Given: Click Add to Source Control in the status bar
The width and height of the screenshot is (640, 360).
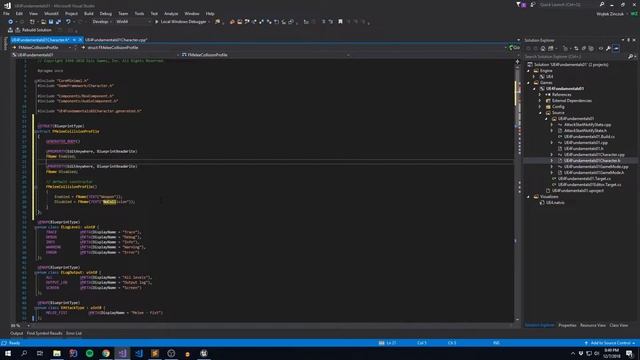Looking at the screenshot, I should click(x=610, y=343).
